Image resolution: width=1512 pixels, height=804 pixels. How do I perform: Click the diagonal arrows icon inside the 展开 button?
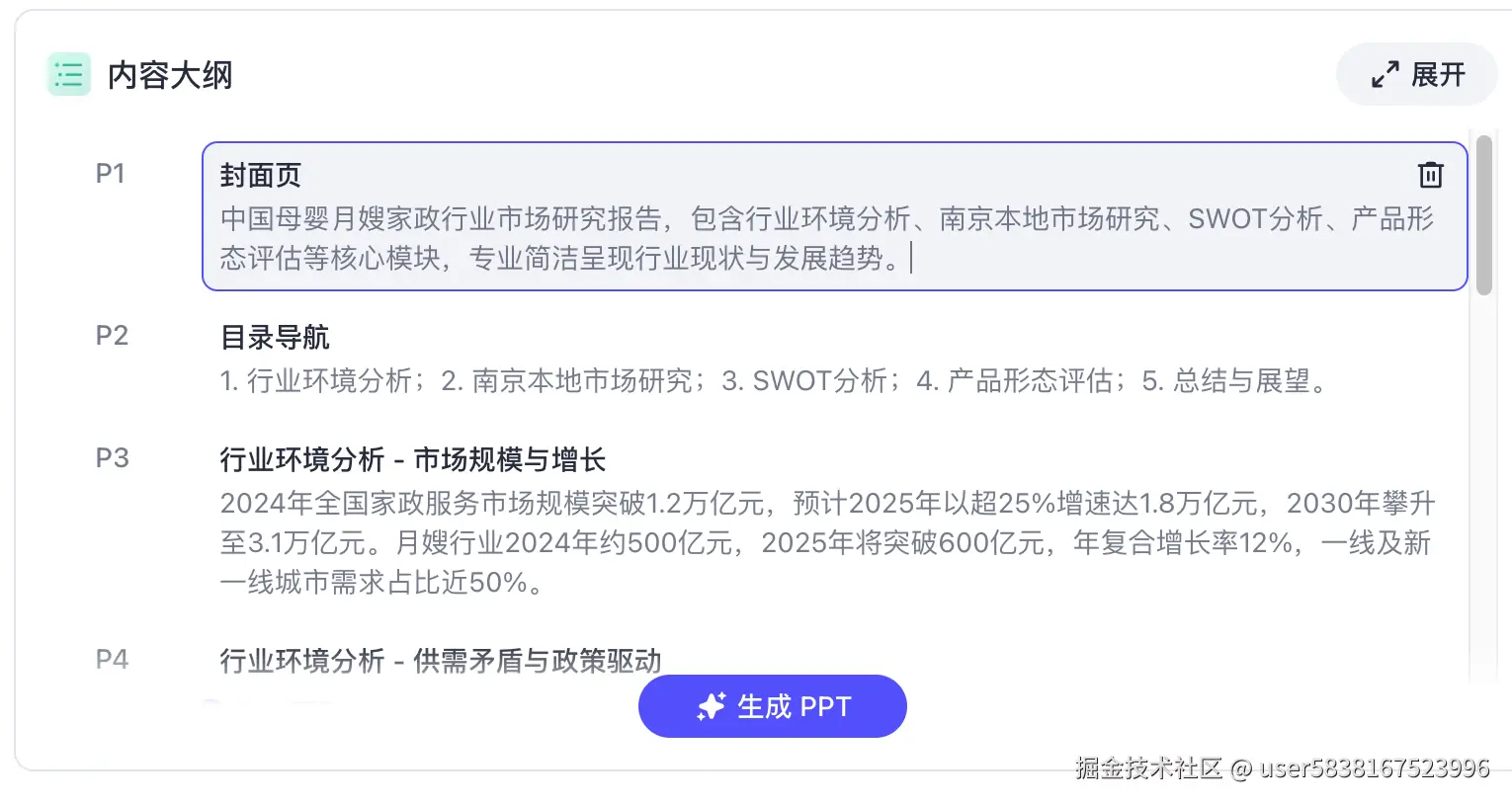point(1386,73)
